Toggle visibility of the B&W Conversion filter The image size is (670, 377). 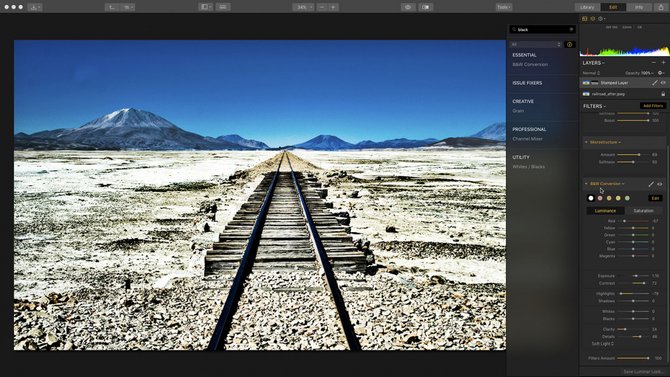[x=660, y=184]
